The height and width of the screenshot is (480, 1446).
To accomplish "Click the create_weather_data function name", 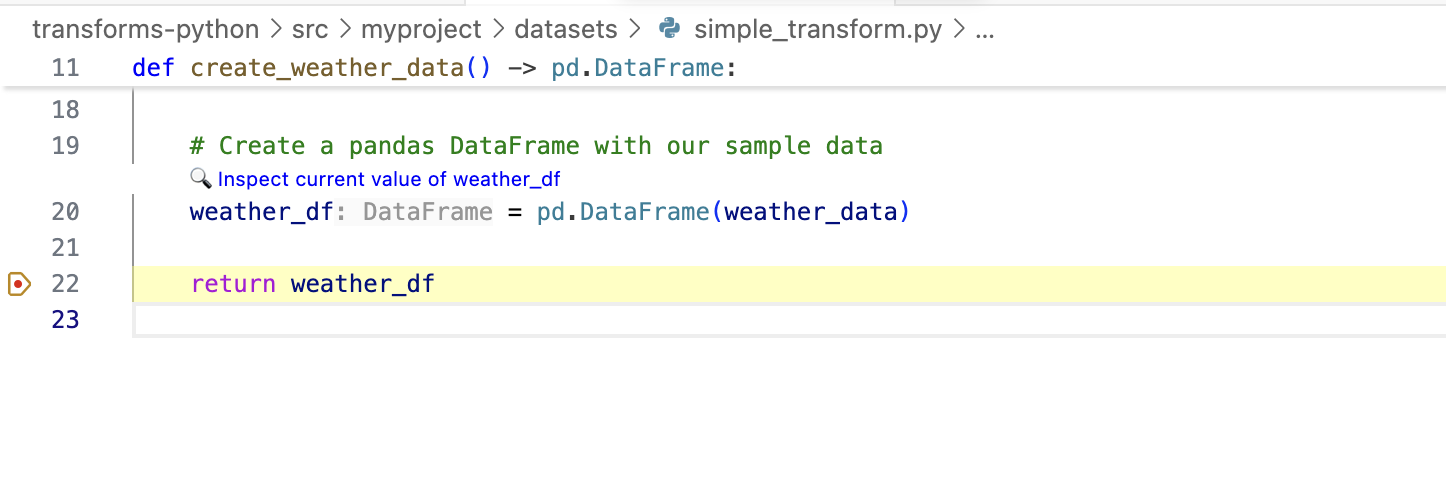I will coord(327,68).
